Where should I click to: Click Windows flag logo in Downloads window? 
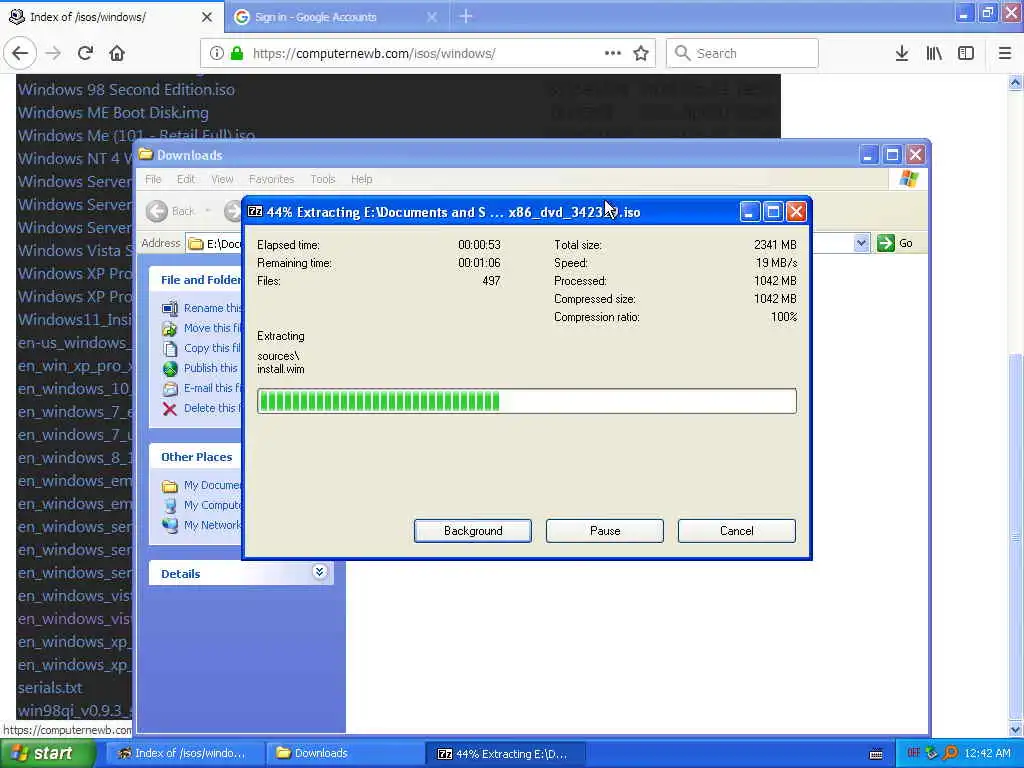[908, 178]
